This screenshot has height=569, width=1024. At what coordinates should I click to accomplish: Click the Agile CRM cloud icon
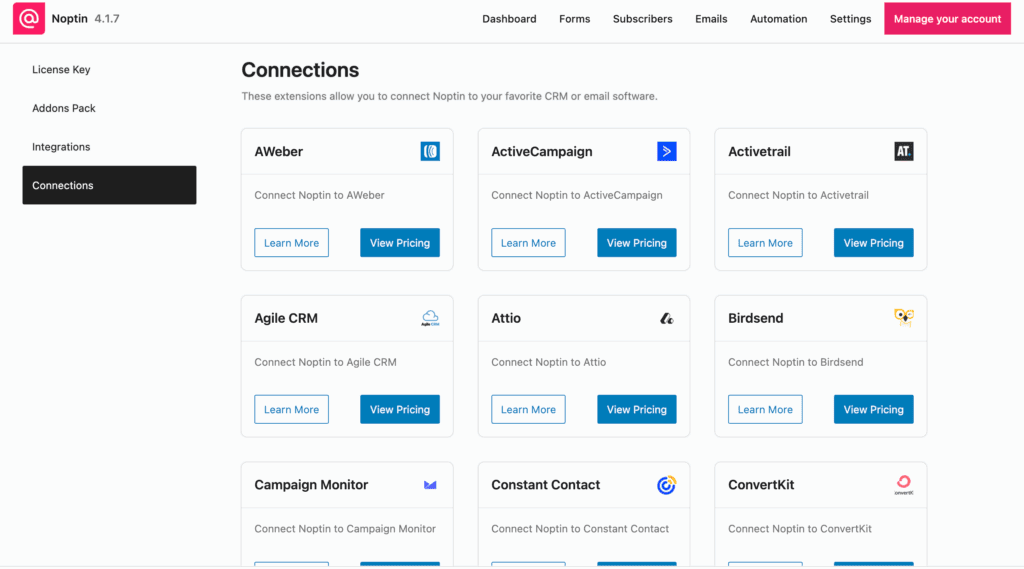(x=430, y=318)
